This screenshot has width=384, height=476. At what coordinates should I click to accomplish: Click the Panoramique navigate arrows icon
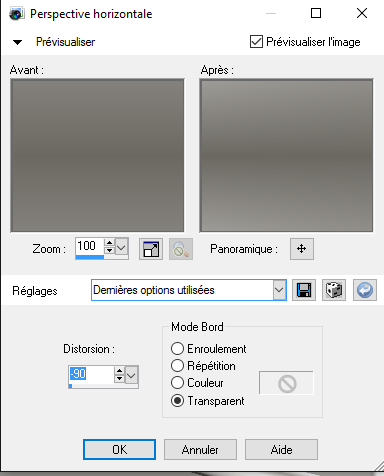302,249
